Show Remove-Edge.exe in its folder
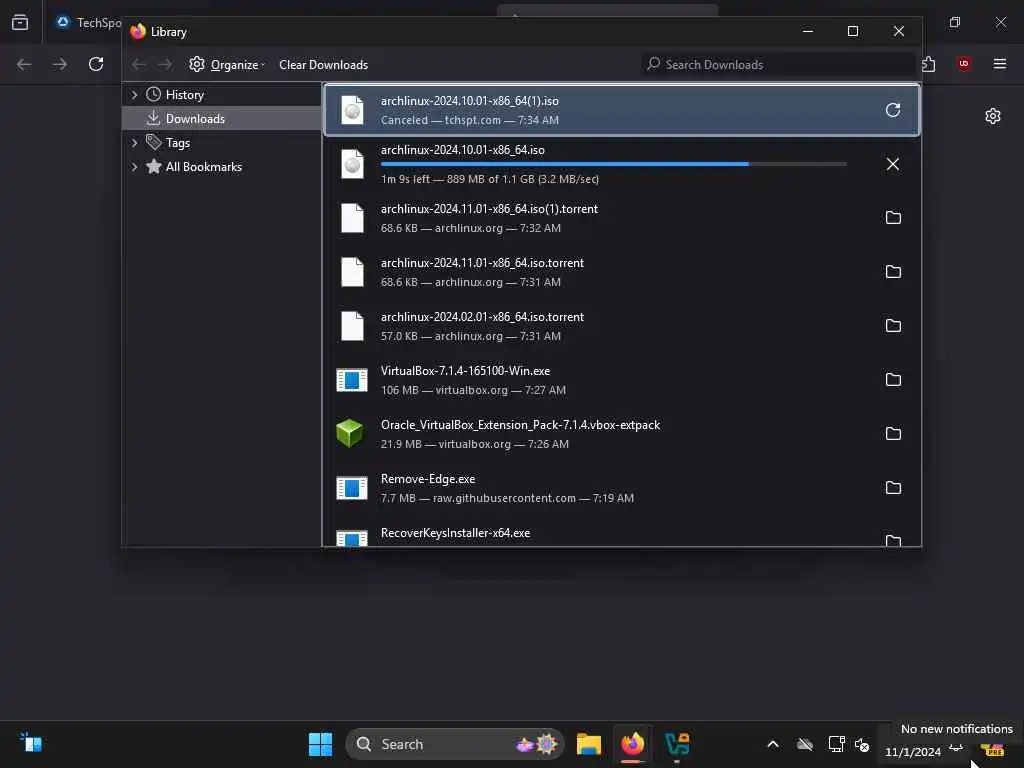Image resolution: width=1024 pixels, height=768 pixels. pyautogui.click(x=893, y=488)
